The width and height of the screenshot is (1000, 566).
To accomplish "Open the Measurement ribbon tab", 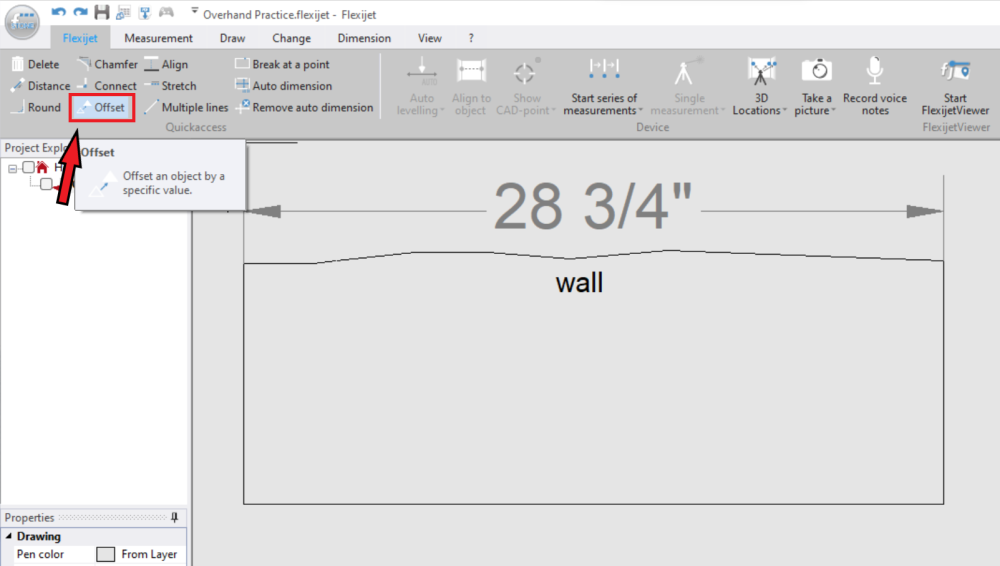I will 158,38.
